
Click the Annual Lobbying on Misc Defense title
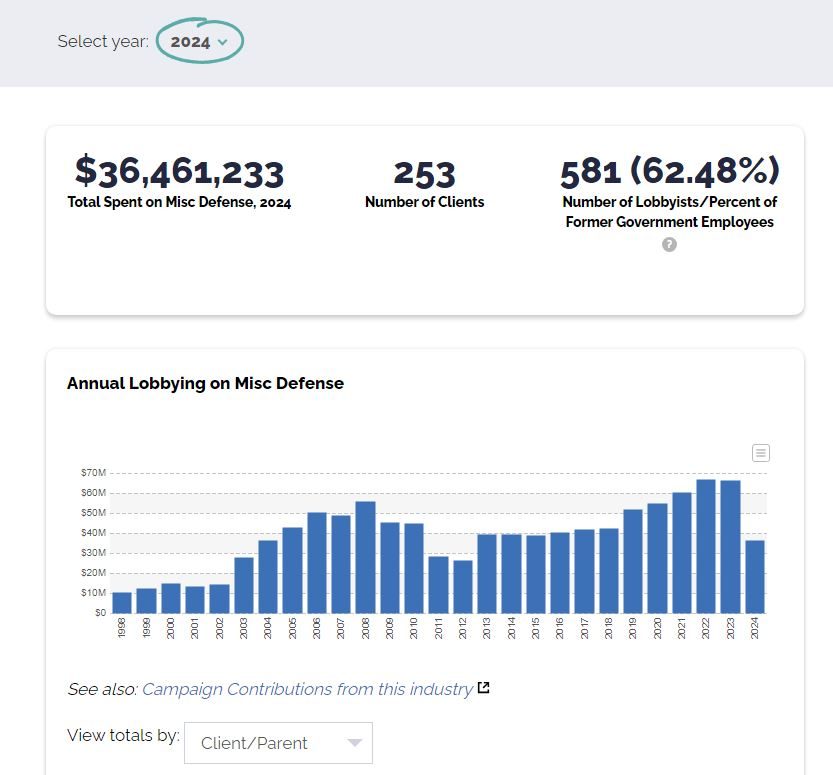(205, 383)
